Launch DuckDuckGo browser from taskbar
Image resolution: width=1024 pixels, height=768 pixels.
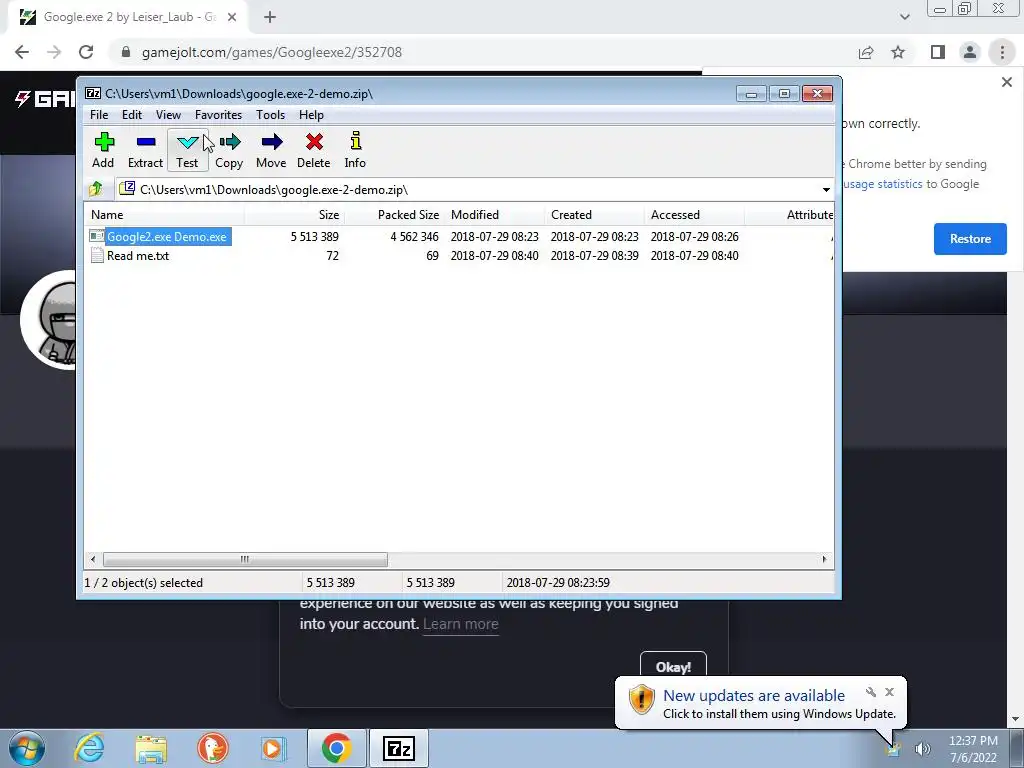click(212, 748)
